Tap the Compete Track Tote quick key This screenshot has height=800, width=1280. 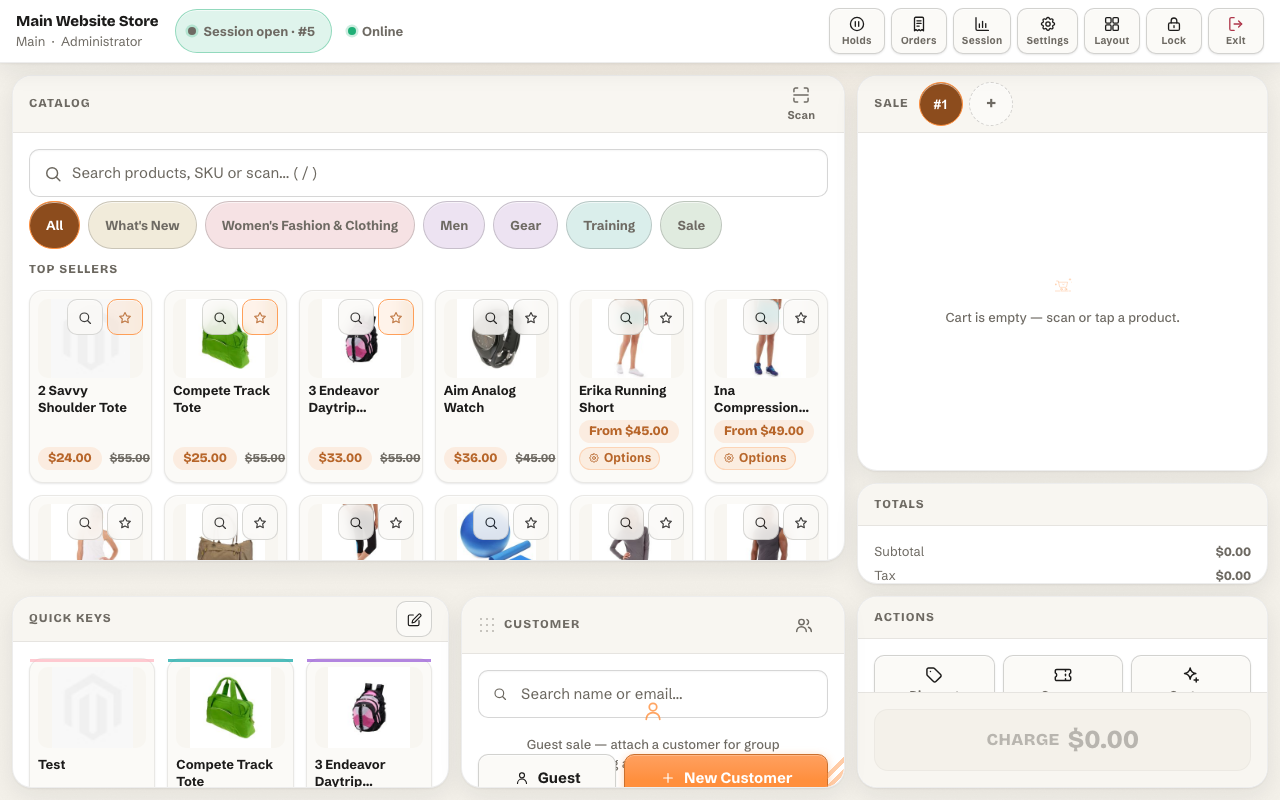230,723
